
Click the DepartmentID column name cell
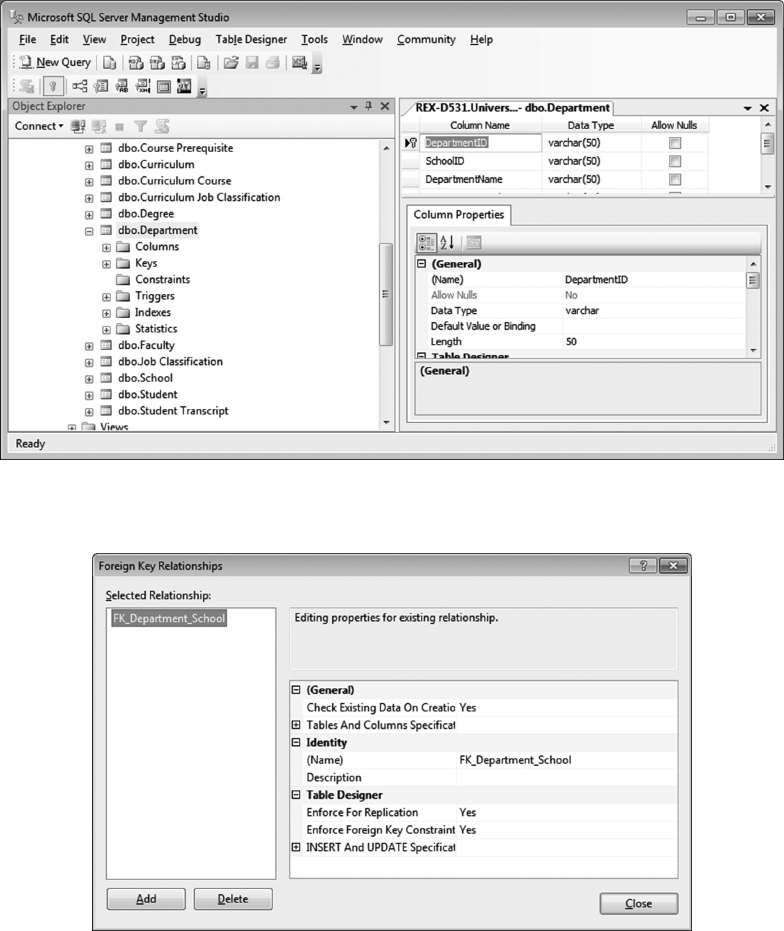[480, 142]
